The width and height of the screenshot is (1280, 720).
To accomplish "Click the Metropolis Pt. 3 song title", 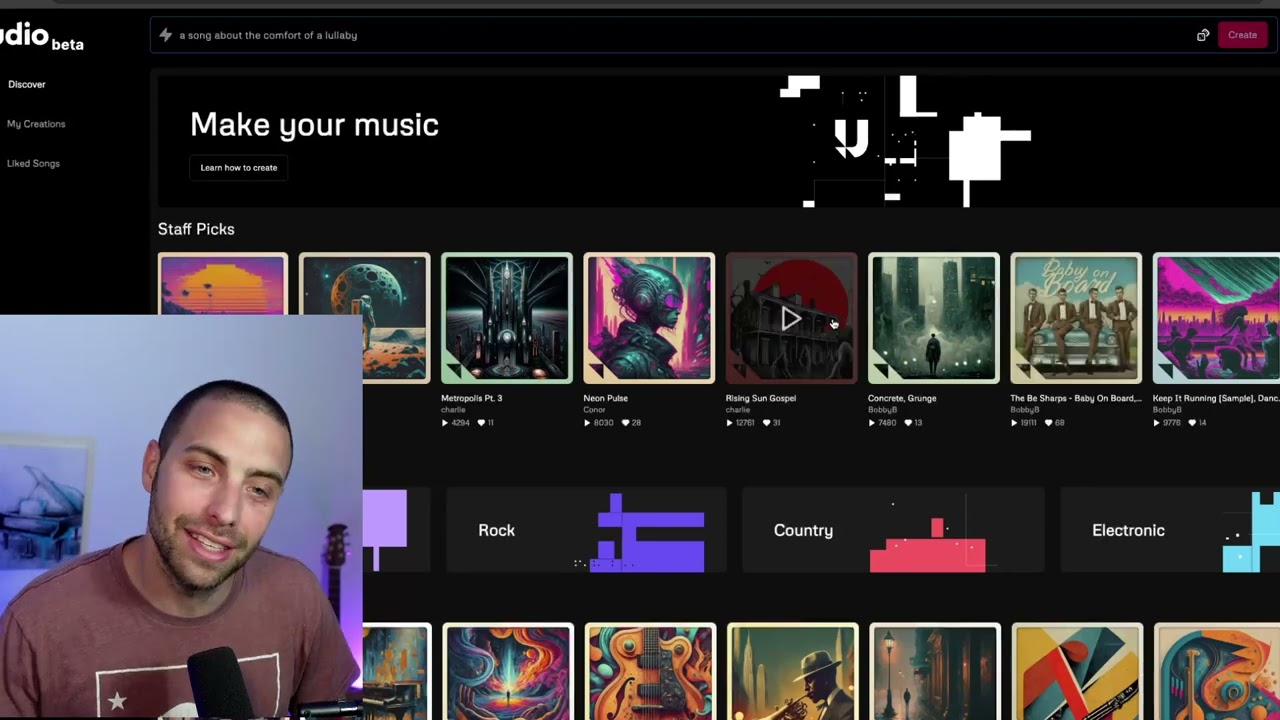I will point(471,398).
